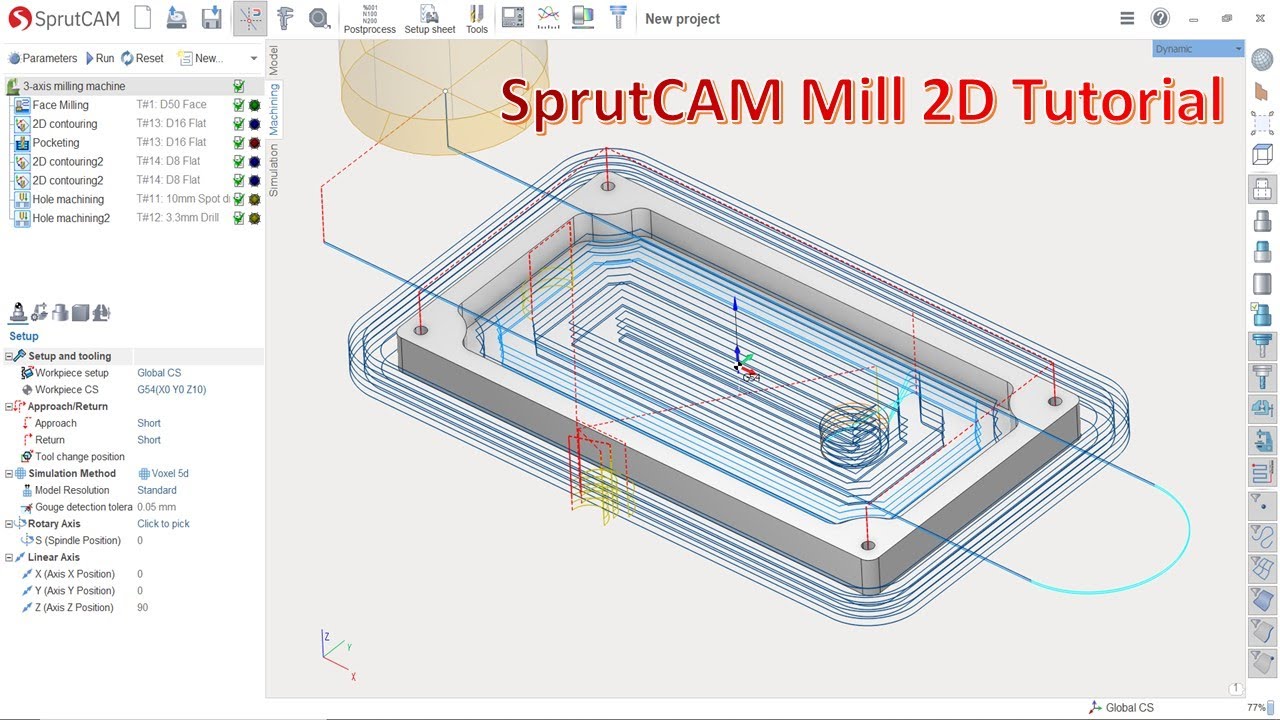Viewport: 1280px width, 720px height.
Task: Save the project with the floppy disk icon
Action: pyautogui.click(x=211, y=18)
